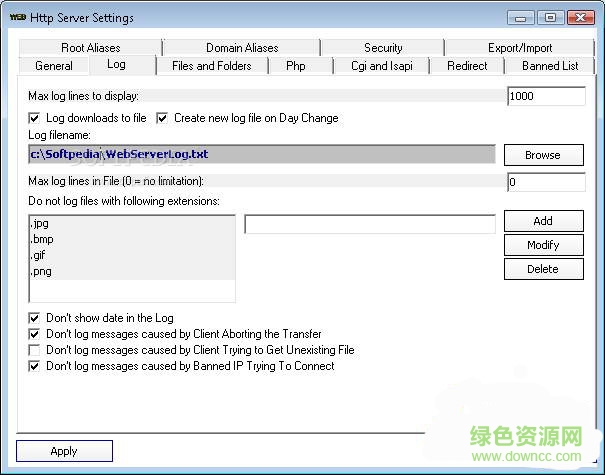Switch to the General tab
605x475 pixels.
pos(53,66)
